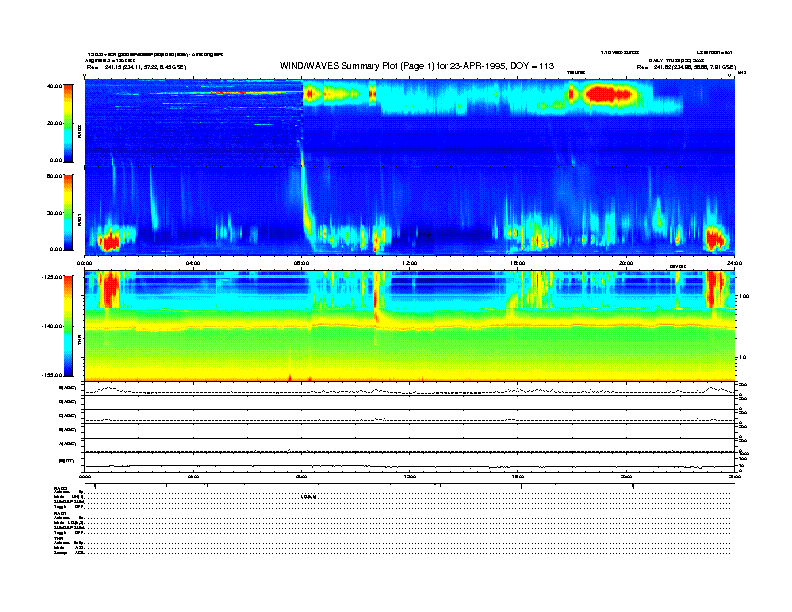Click the RAD2 rainbow color bar
This screenshot has width=792, height=612.
pyautogui.click(x=68, y=124)
